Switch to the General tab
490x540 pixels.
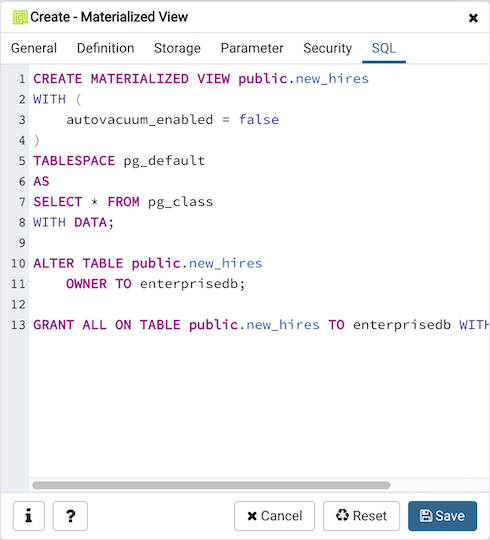point(34,48)
